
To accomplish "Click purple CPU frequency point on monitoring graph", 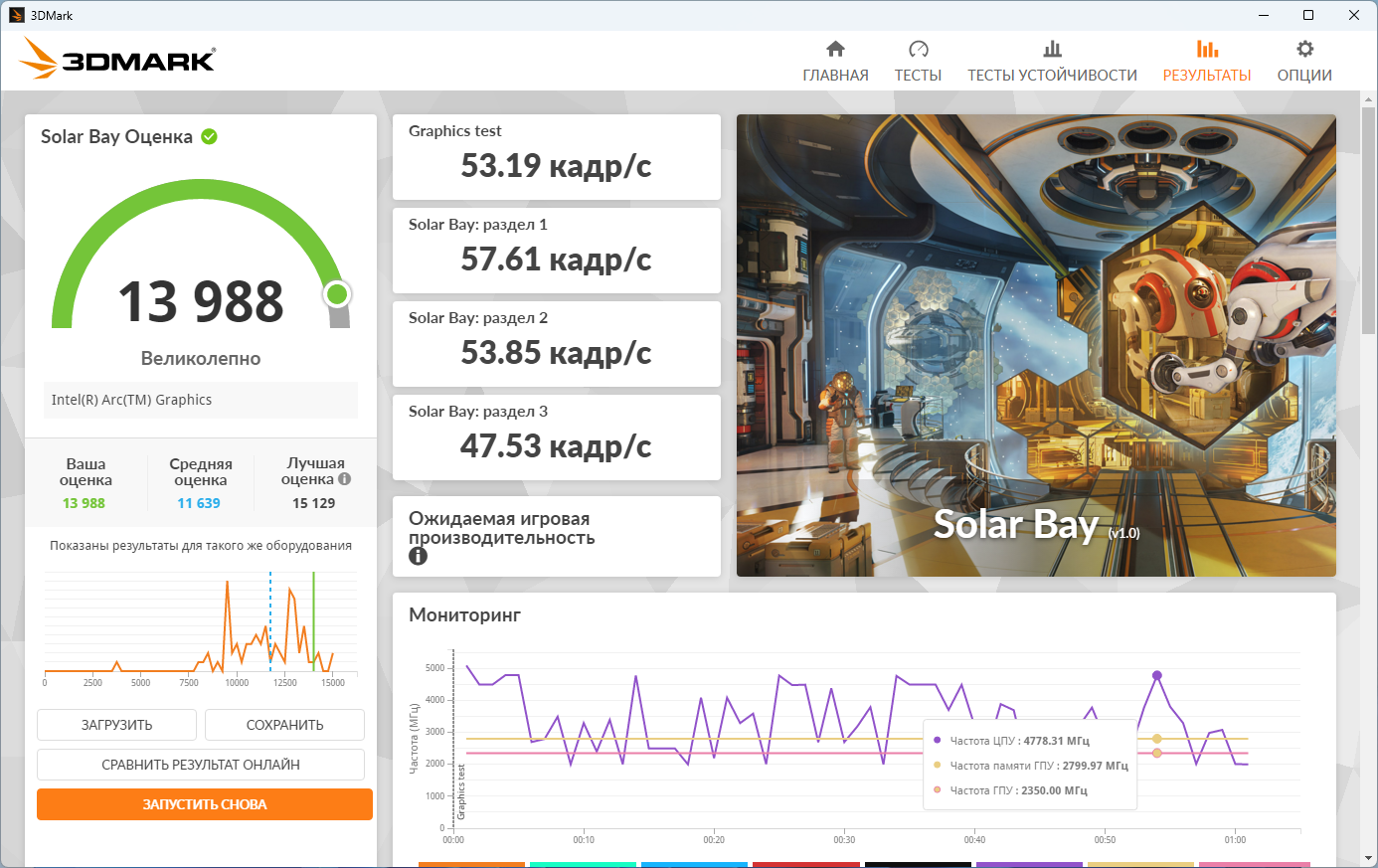I will coord(1156,676).
